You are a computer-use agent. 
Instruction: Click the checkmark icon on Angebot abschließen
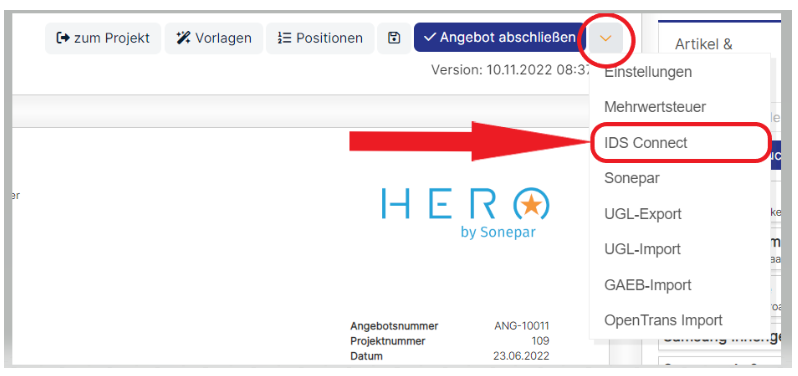coord(430,38)
